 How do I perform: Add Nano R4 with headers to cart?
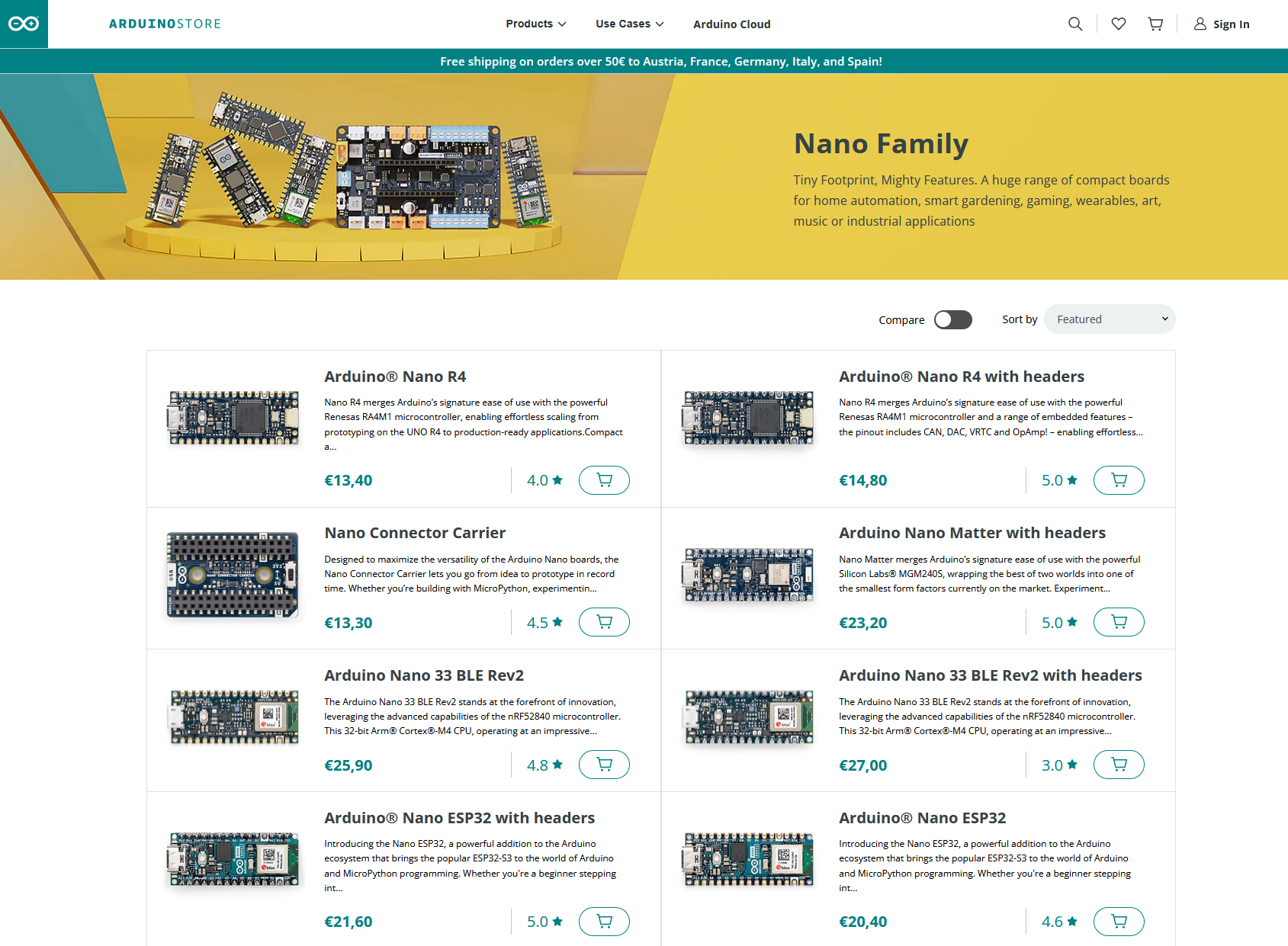point(1119,480)
